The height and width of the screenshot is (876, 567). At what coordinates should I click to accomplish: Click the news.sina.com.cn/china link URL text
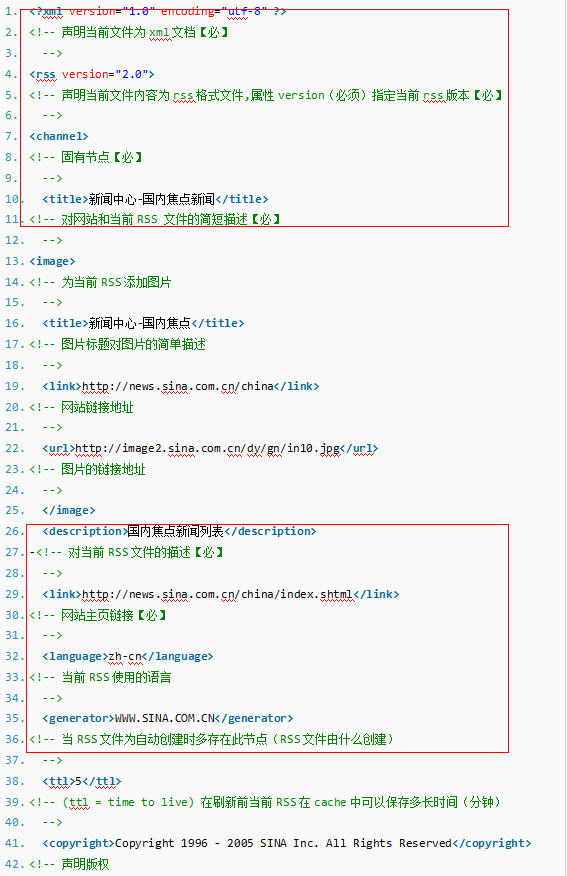coord(178,386)
